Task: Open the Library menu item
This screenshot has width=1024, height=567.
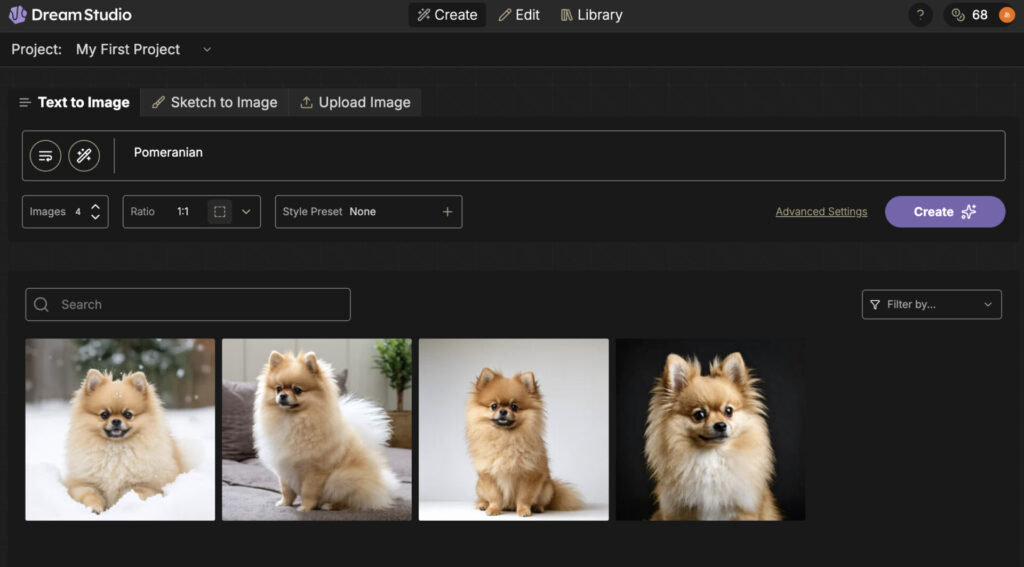Action: (591, 15)
